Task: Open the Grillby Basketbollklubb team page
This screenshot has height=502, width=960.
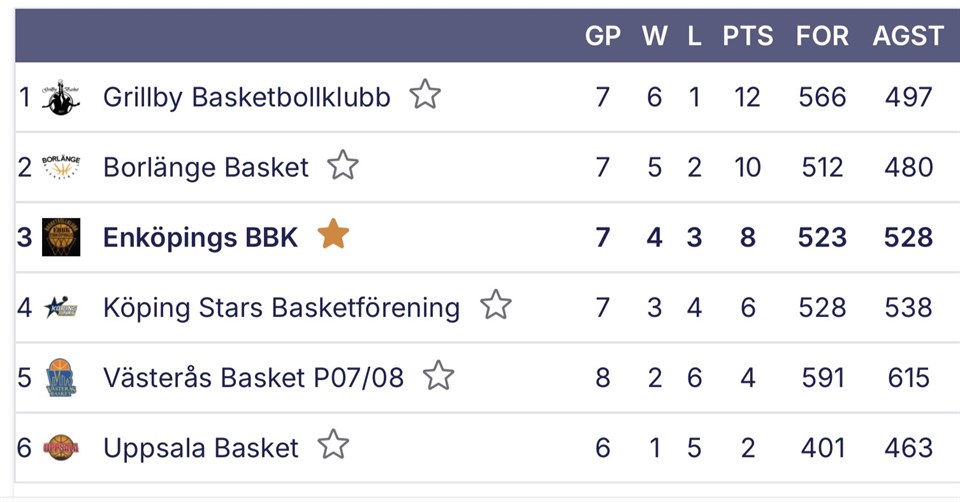Action: tap(246, 97)
